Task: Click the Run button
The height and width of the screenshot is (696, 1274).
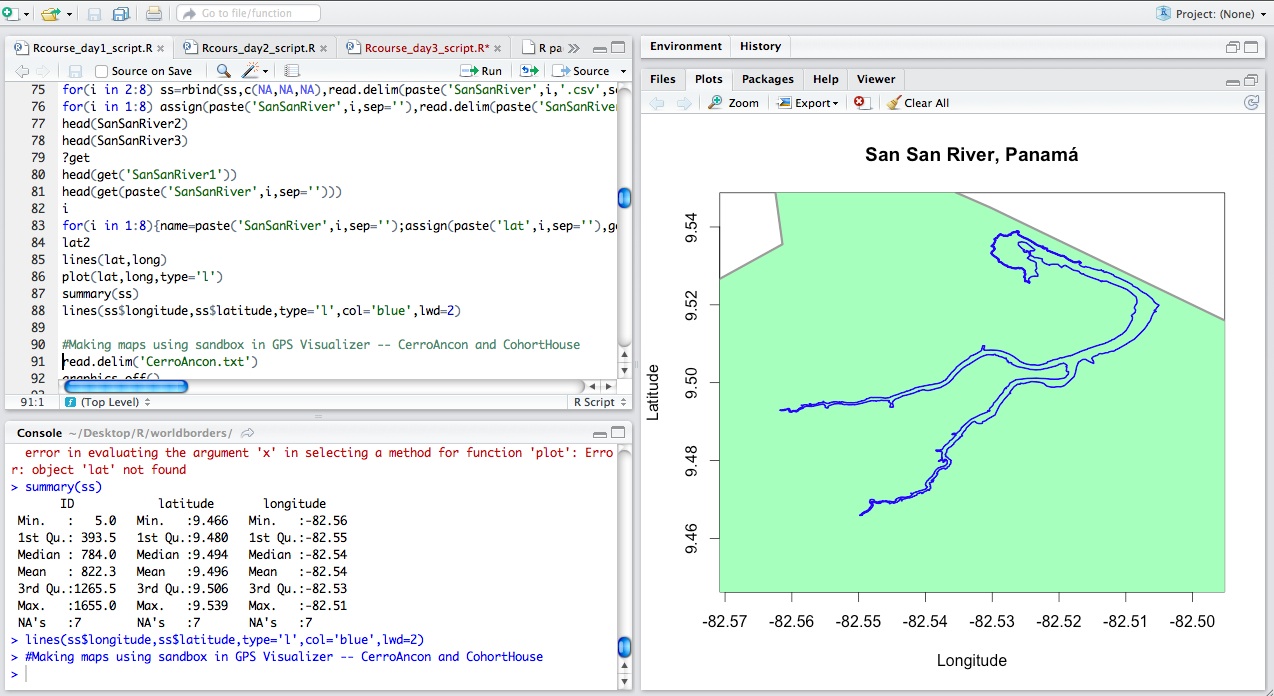Action: (482, 71)
